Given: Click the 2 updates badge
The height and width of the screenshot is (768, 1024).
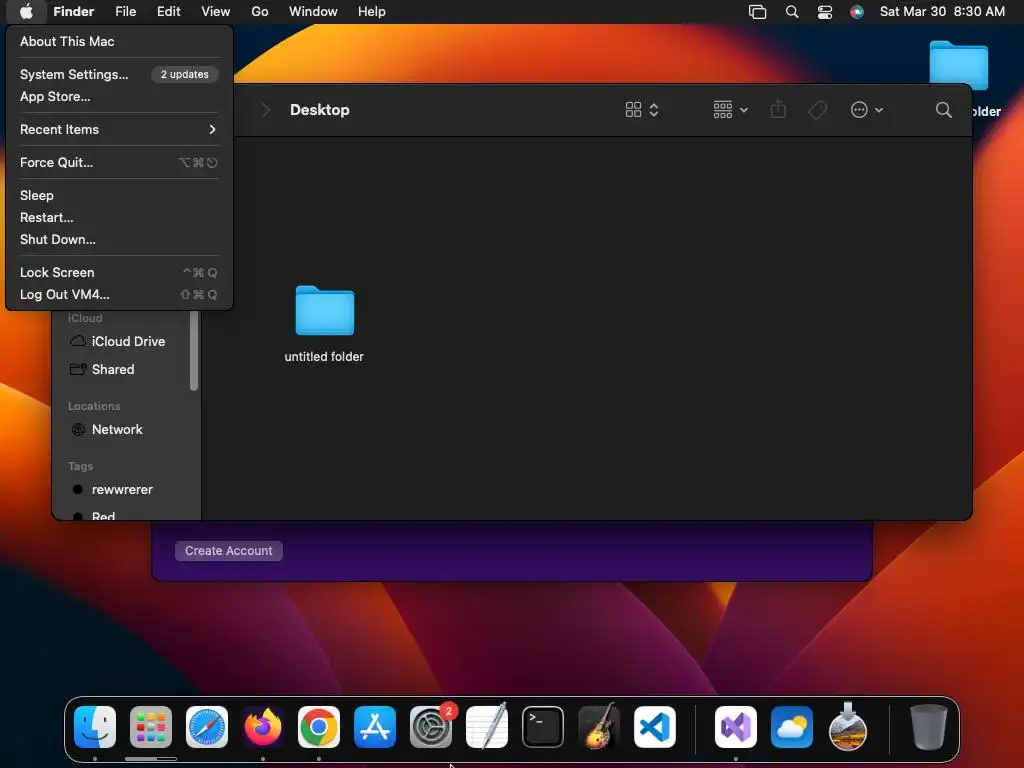Looking at the screenshot, I should click(x=185, y=74).
